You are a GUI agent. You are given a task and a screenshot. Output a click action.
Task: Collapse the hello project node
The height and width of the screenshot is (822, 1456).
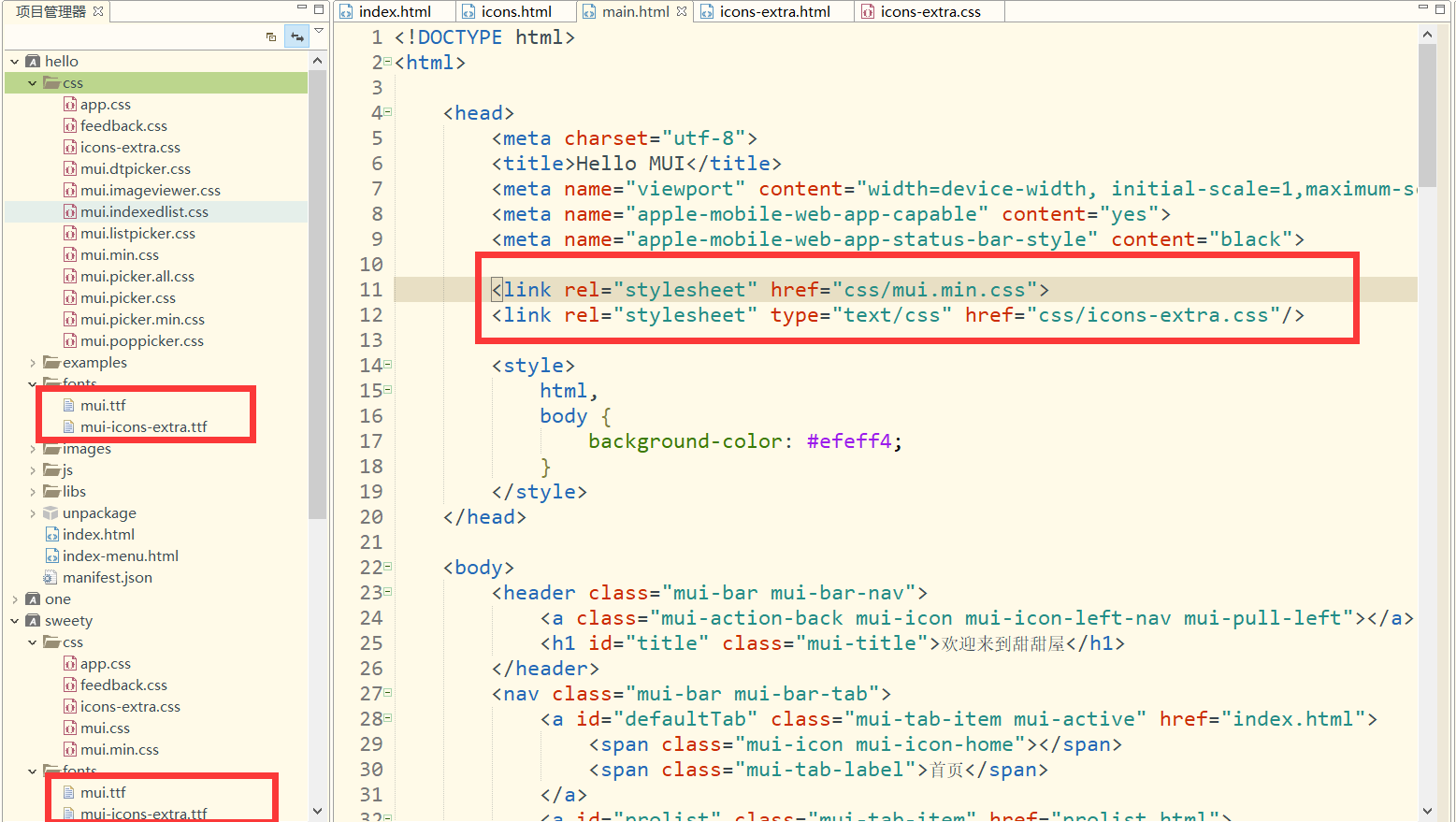pos(15,62)
